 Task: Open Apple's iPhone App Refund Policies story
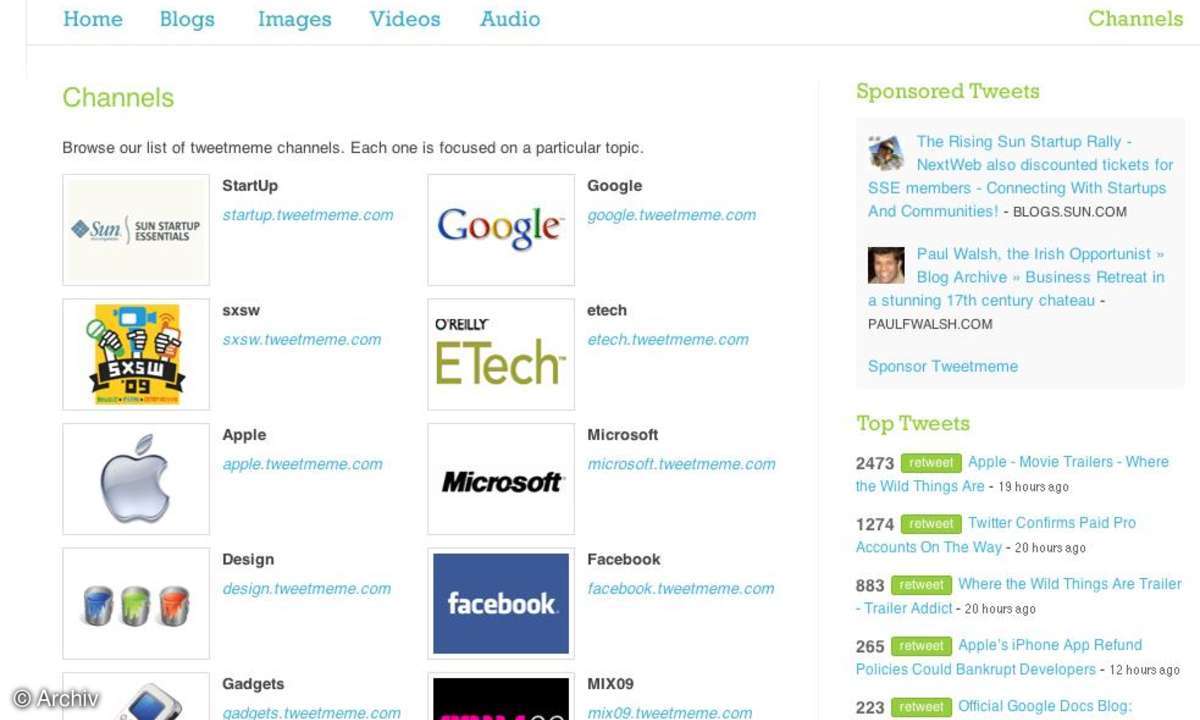click(x=1000, y=657)
